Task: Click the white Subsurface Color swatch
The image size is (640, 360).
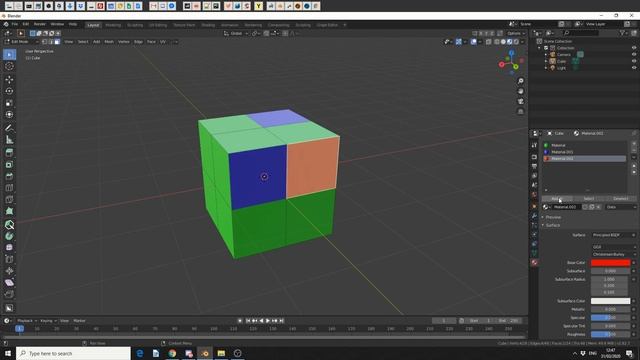Action: click(x=610, y=301)
